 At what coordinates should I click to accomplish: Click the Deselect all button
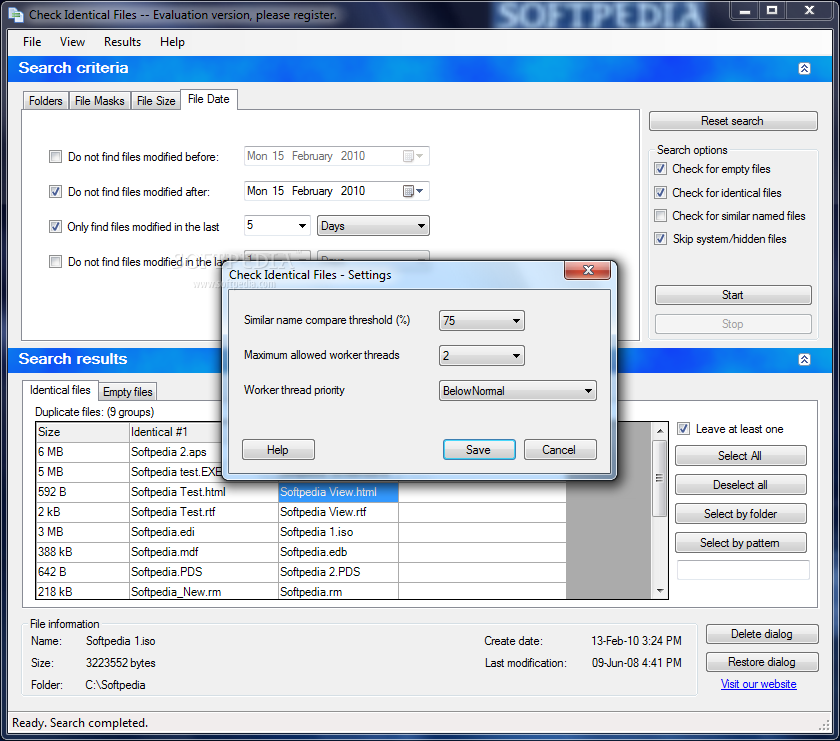[x=740, y=484]
